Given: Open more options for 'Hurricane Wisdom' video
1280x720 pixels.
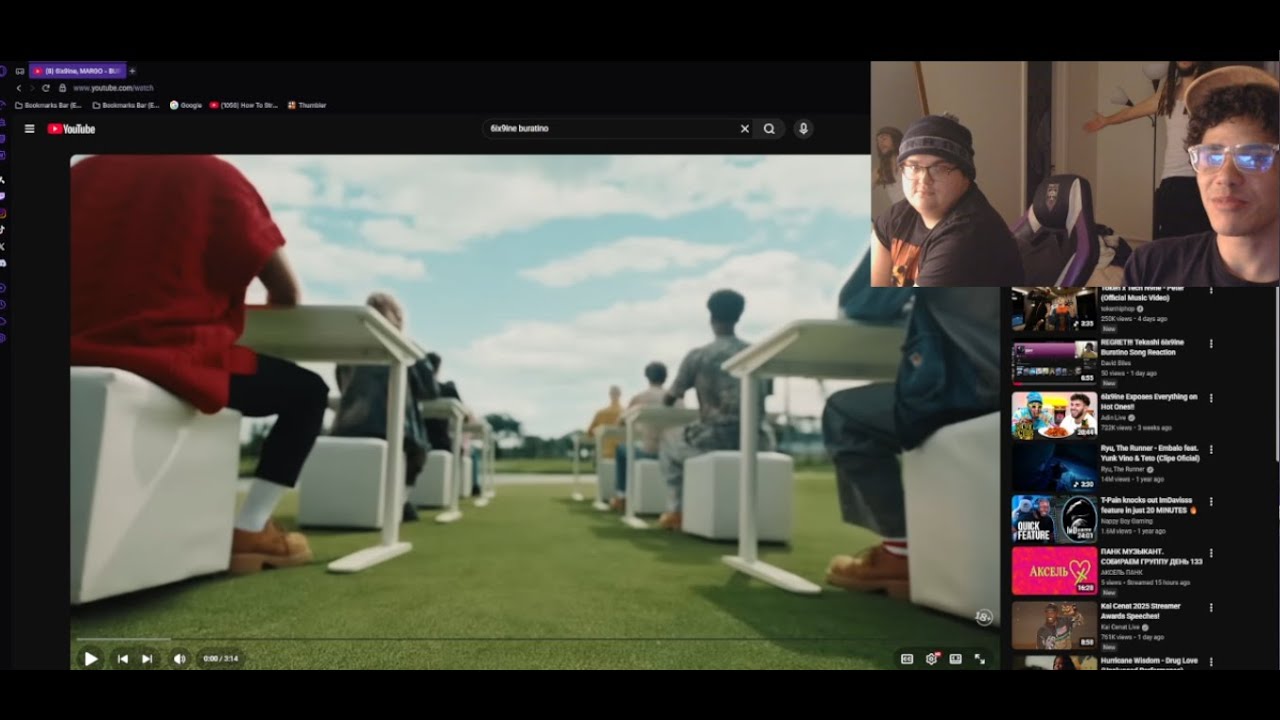Looking at the screenshot, I should tap(1211, 662).
